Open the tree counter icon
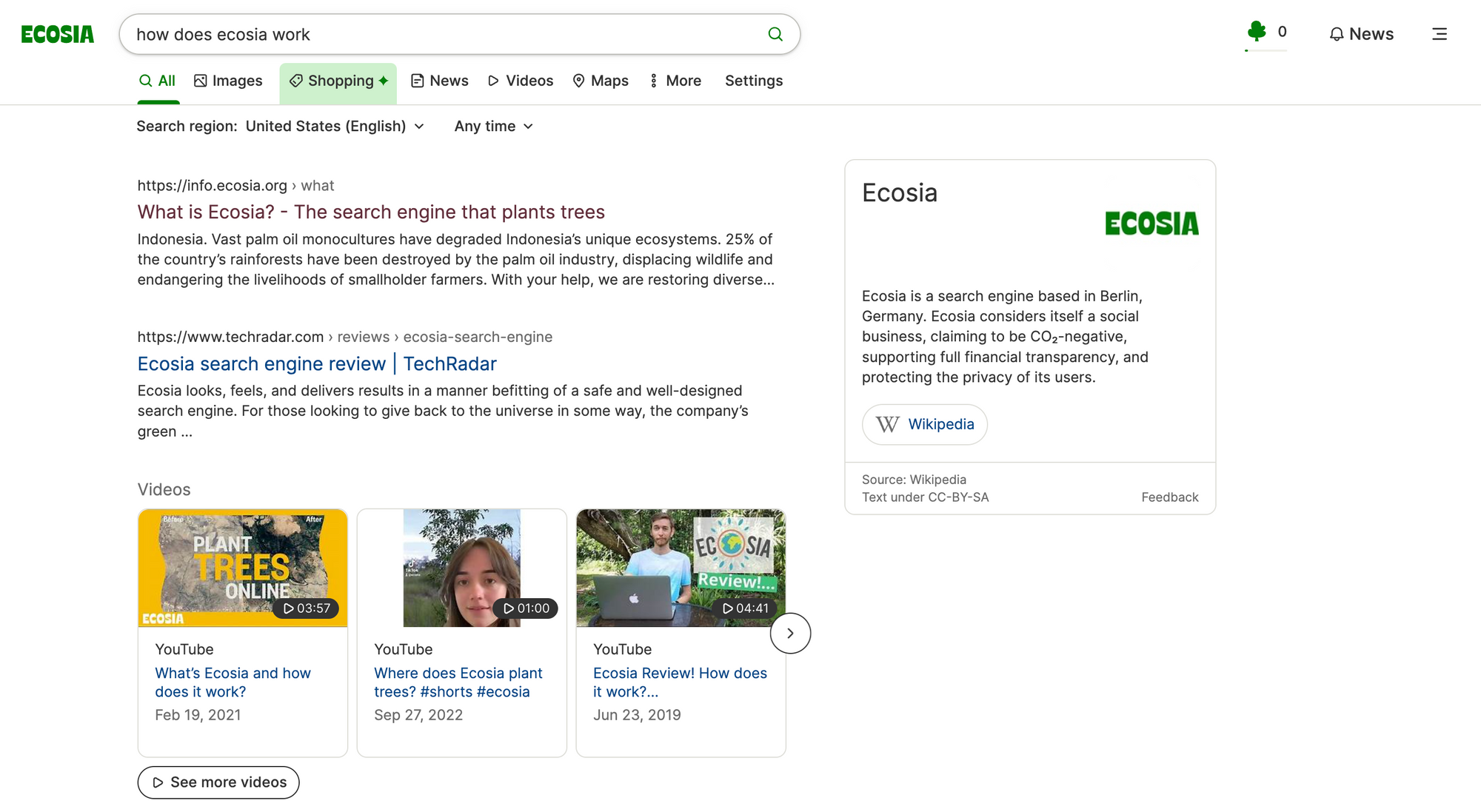Screen dimensions: 1481x812 1257,31
